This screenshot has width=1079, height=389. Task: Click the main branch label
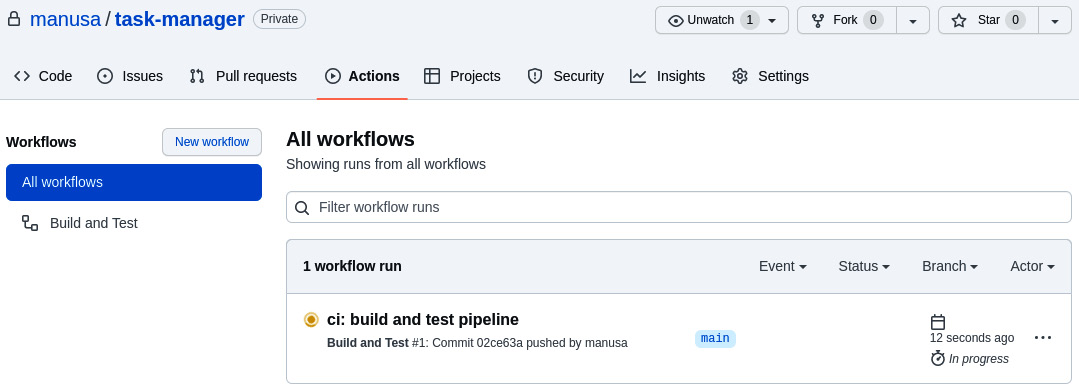tap(715, 338)
